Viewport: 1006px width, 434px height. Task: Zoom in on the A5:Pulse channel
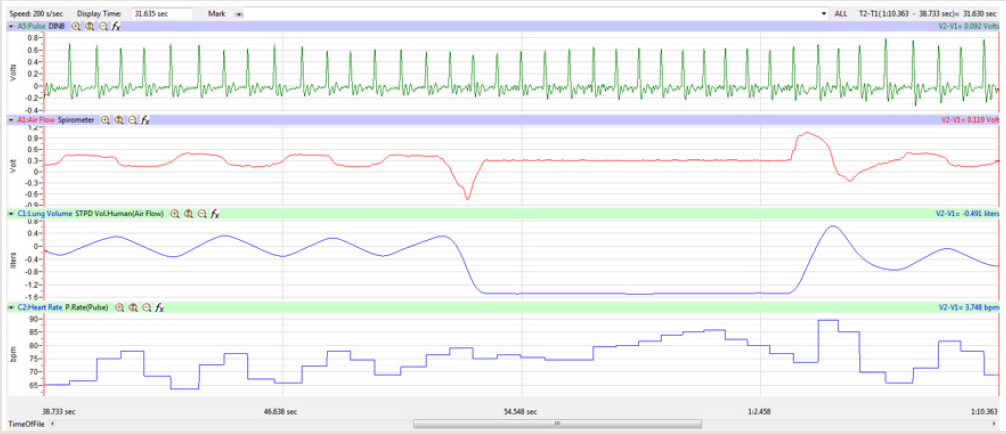click(76, 26)
